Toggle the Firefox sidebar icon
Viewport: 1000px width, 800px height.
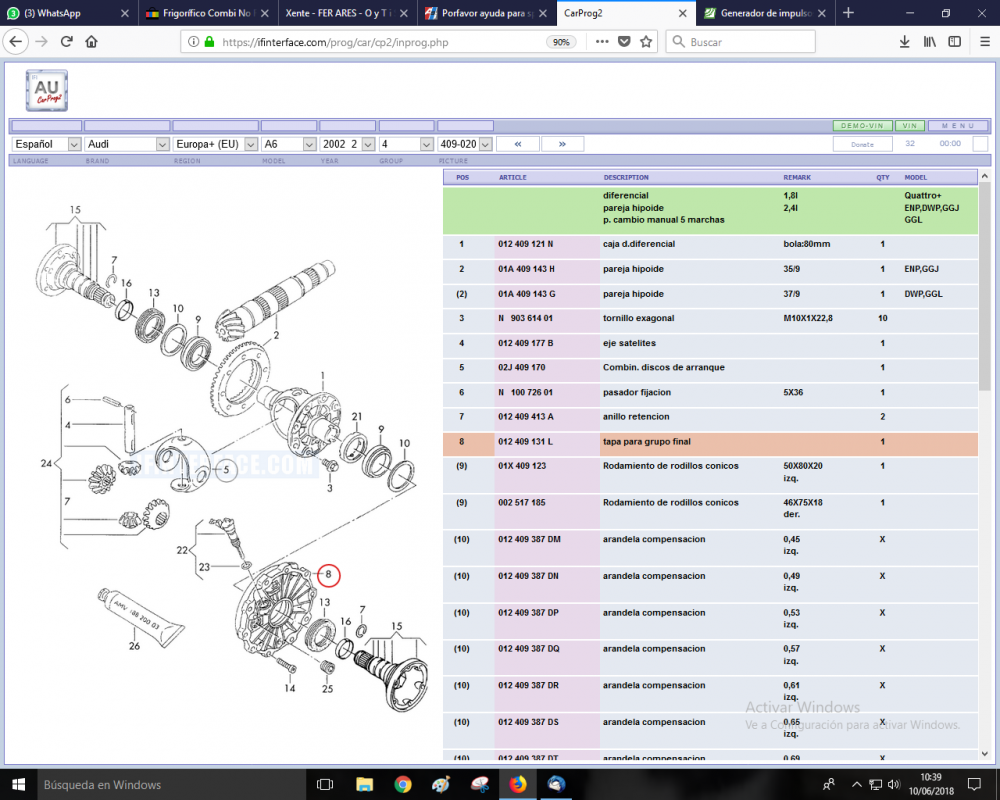coord(955,42)
